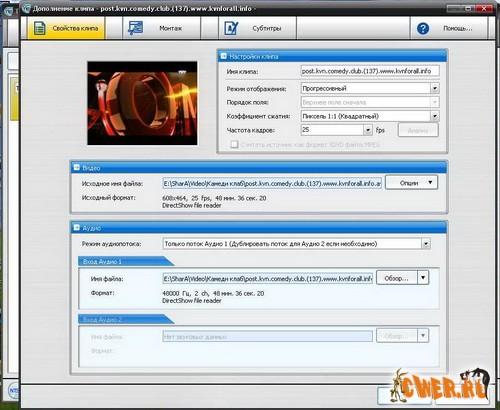
Task: Select the Вход Аудио 1 tab
Action: coord(125,262)
